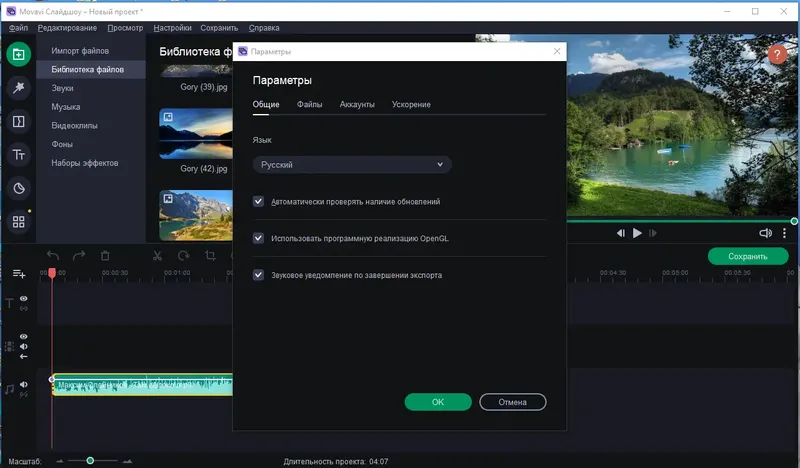Screen dimensions: 800x468
Task: Click the timeline Масштаб zoom slider handle
Action: click(90, 461)
